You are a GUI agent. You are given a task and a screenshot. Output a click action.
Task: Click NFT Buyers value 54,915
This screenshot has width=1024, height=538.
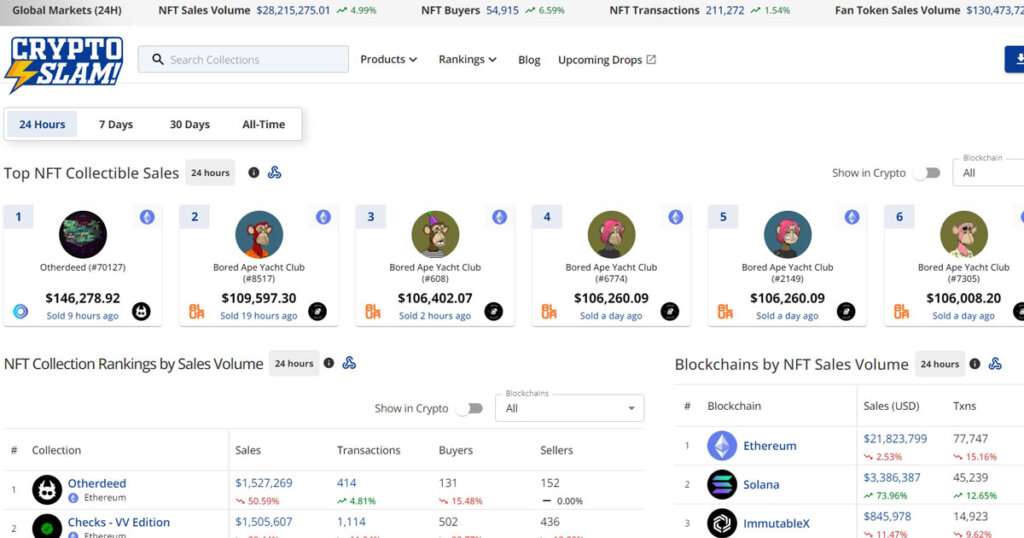[502, 10]
